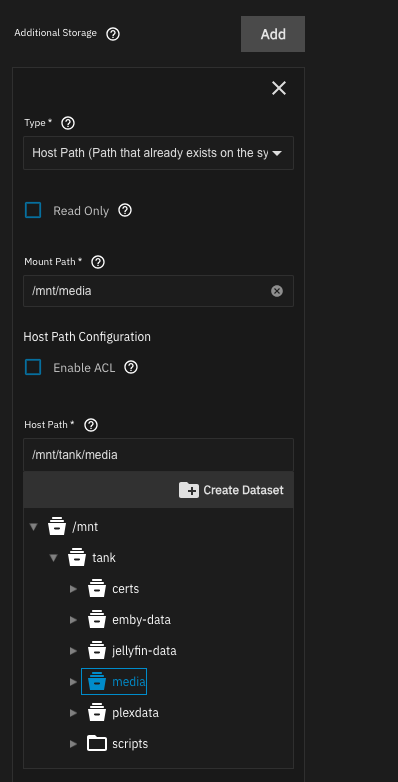Click into the Mount Path input
Image resolution: width=398 pixels, height=782 pixels.
[158, 291]
